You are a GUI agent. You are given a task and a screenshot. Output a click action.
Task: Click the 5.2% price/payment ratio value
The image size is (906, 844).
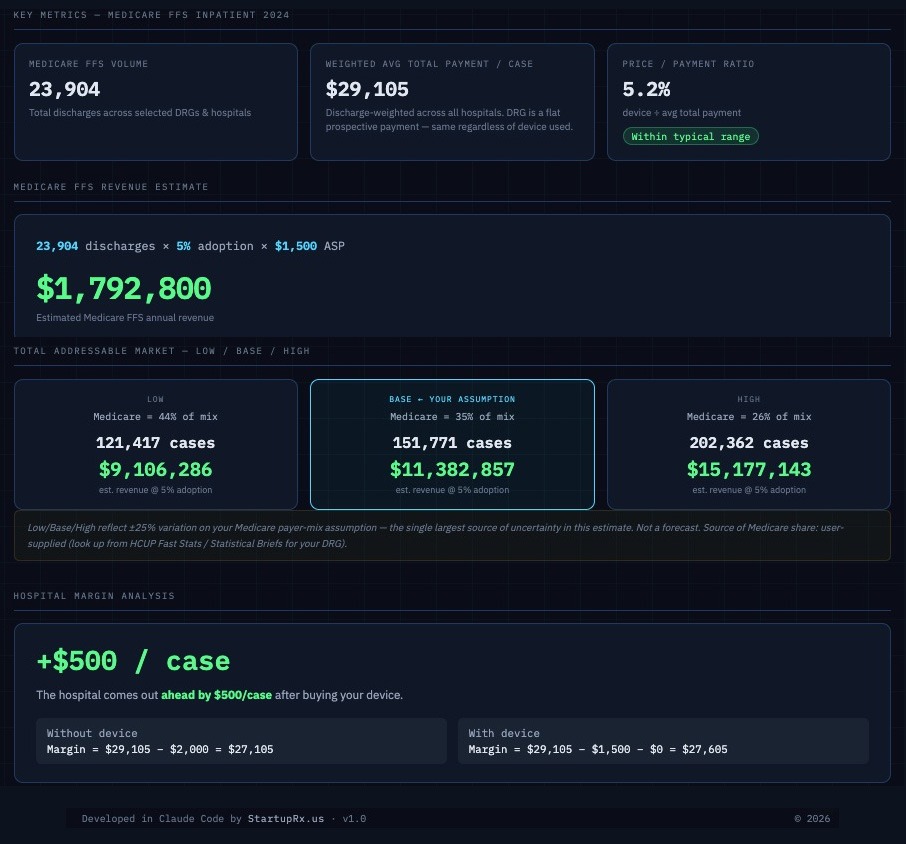tap(646, 89)
